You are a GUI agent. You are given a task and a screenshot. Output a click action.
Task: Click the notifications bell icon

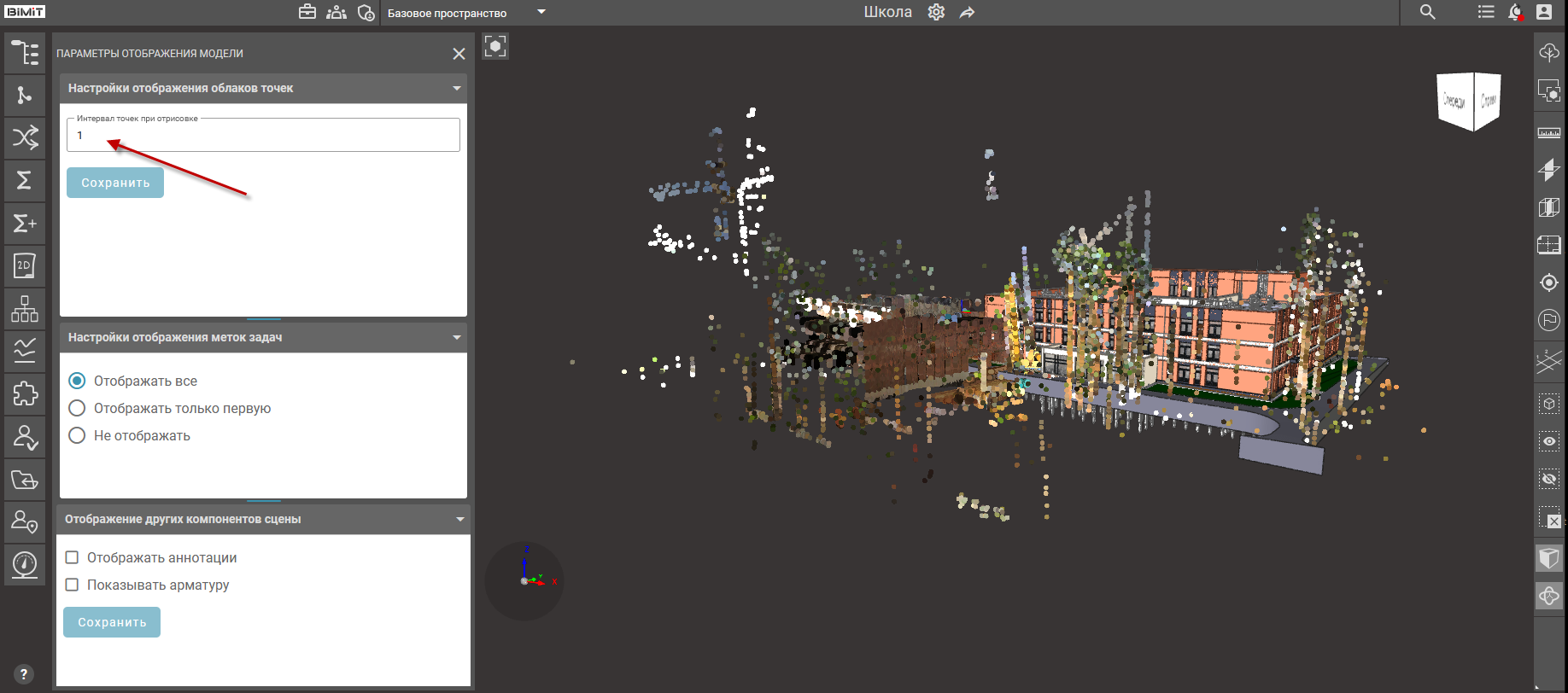[x=1514, y=12]
